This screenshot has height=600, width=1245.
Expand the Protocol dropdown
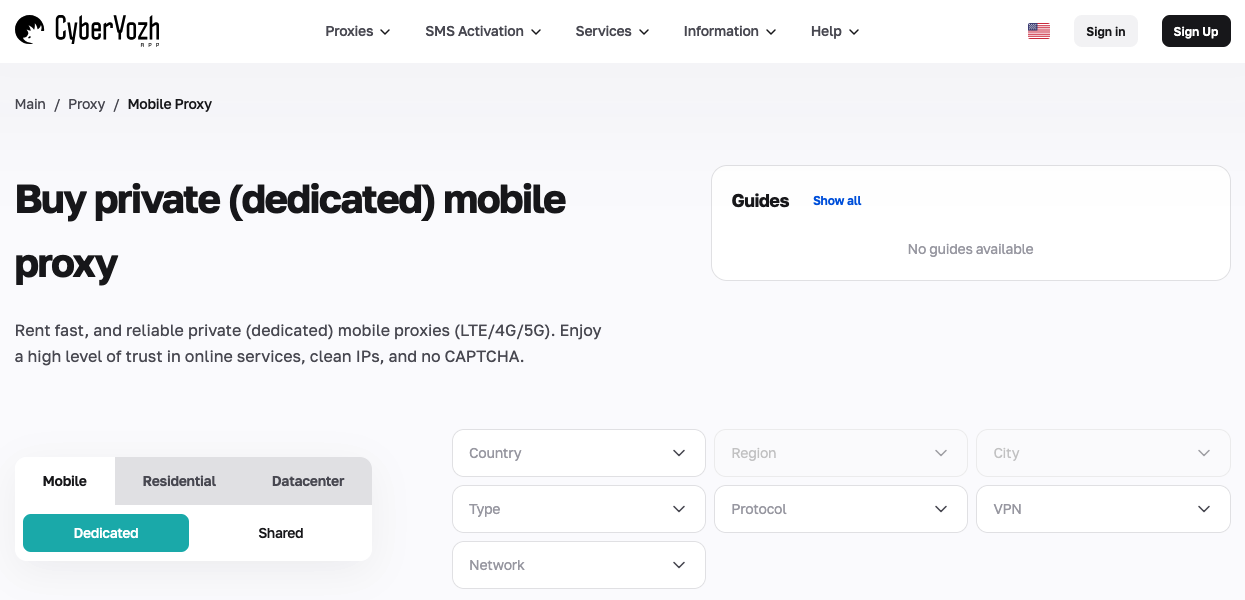(x=841, y=509)
